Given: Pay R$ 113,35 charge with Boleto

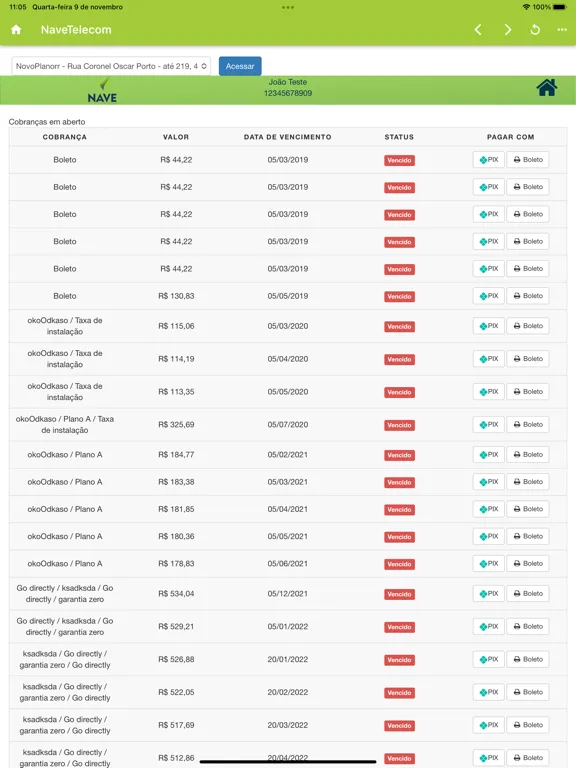Looking at the screenshot, I should click(528, 391).
